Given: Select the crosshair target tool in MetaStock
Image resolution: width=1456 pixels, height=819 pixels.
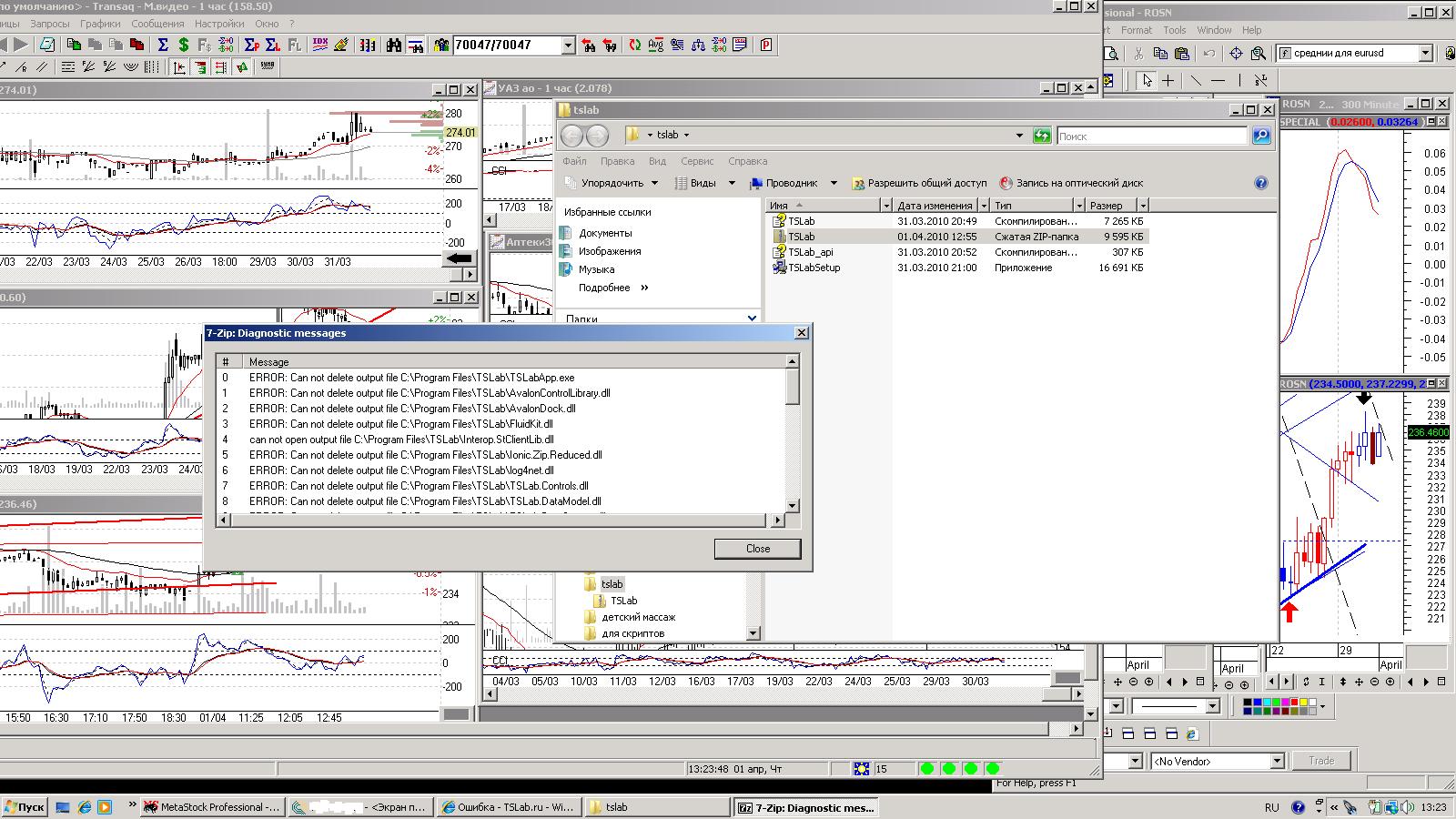Looking at the screenshot, I should (1235, 54).
